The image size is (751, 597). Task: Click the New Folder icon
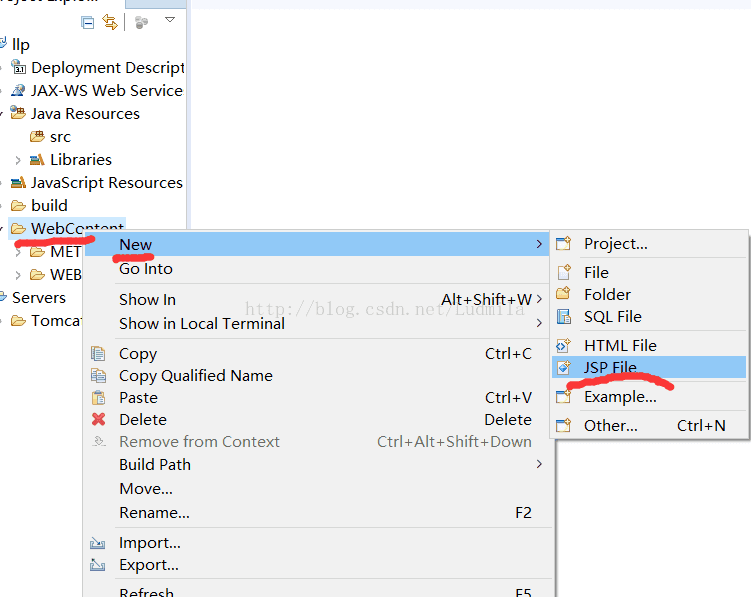click(564, 293)
